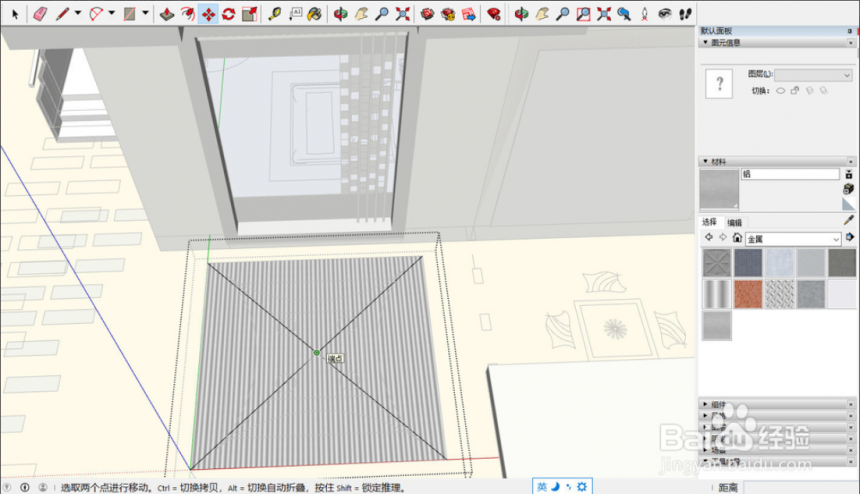Select the Rotate tool
The width and height of the screenshot is (860, 494).
229,14
